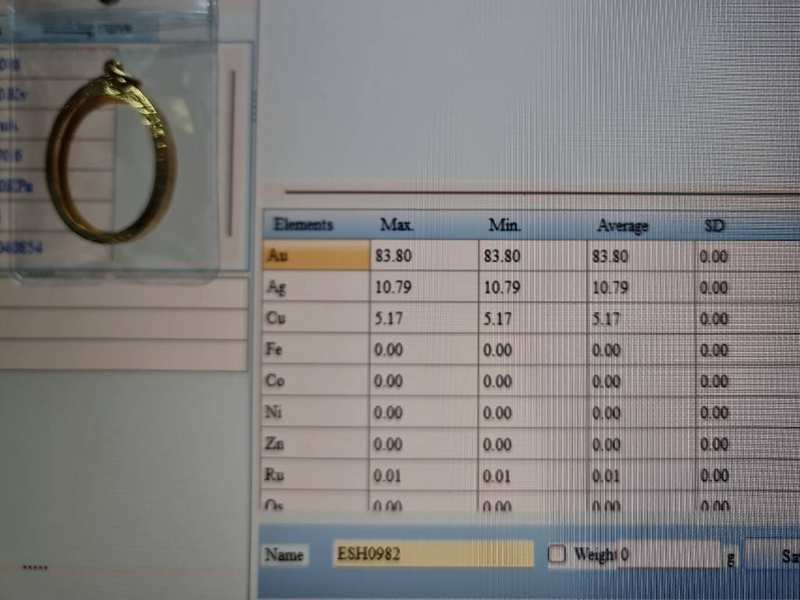Click the Au average value 83.80

[x=610, y=256]
